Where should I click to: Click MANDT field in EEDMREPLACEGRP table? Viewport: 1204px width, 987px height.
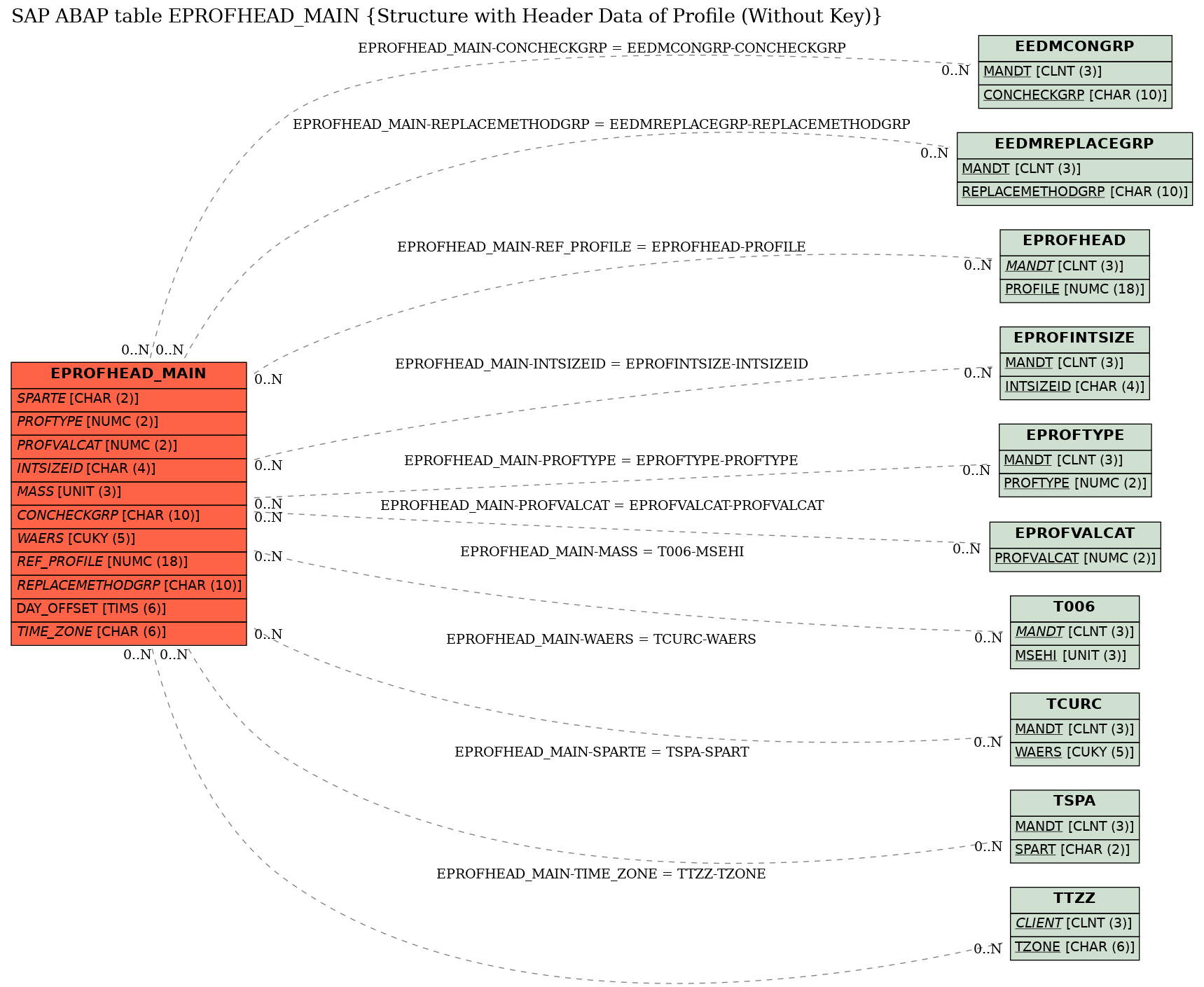point(1074,170)
